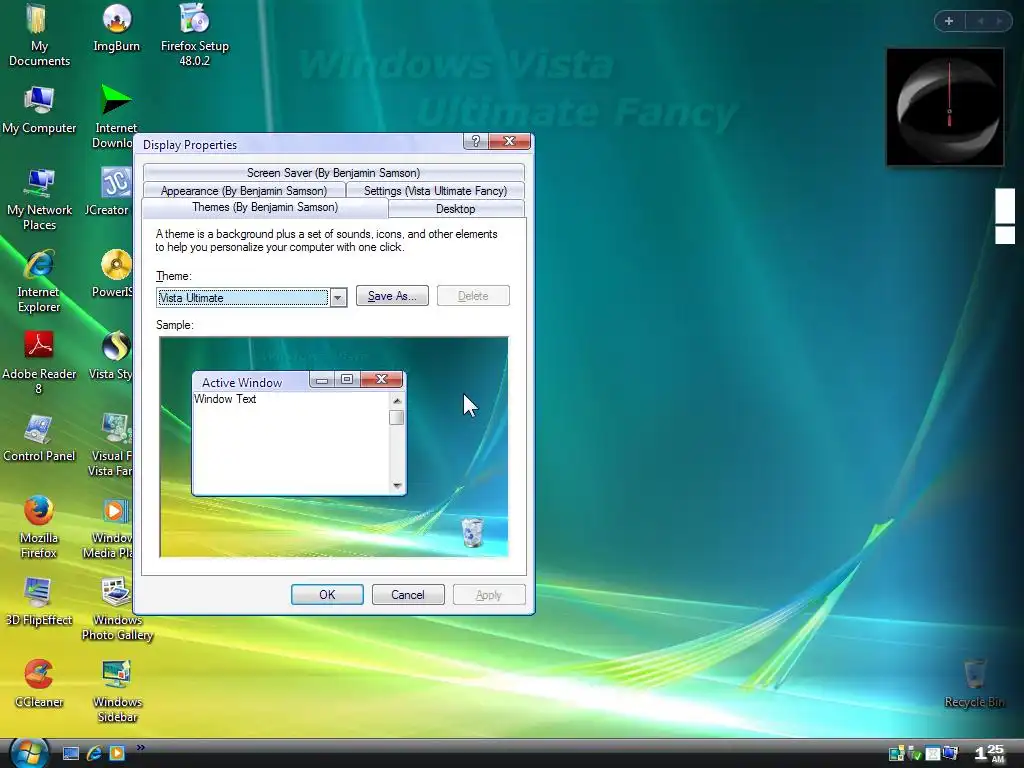Click Media Player quick launch icon

click(117, 754)
